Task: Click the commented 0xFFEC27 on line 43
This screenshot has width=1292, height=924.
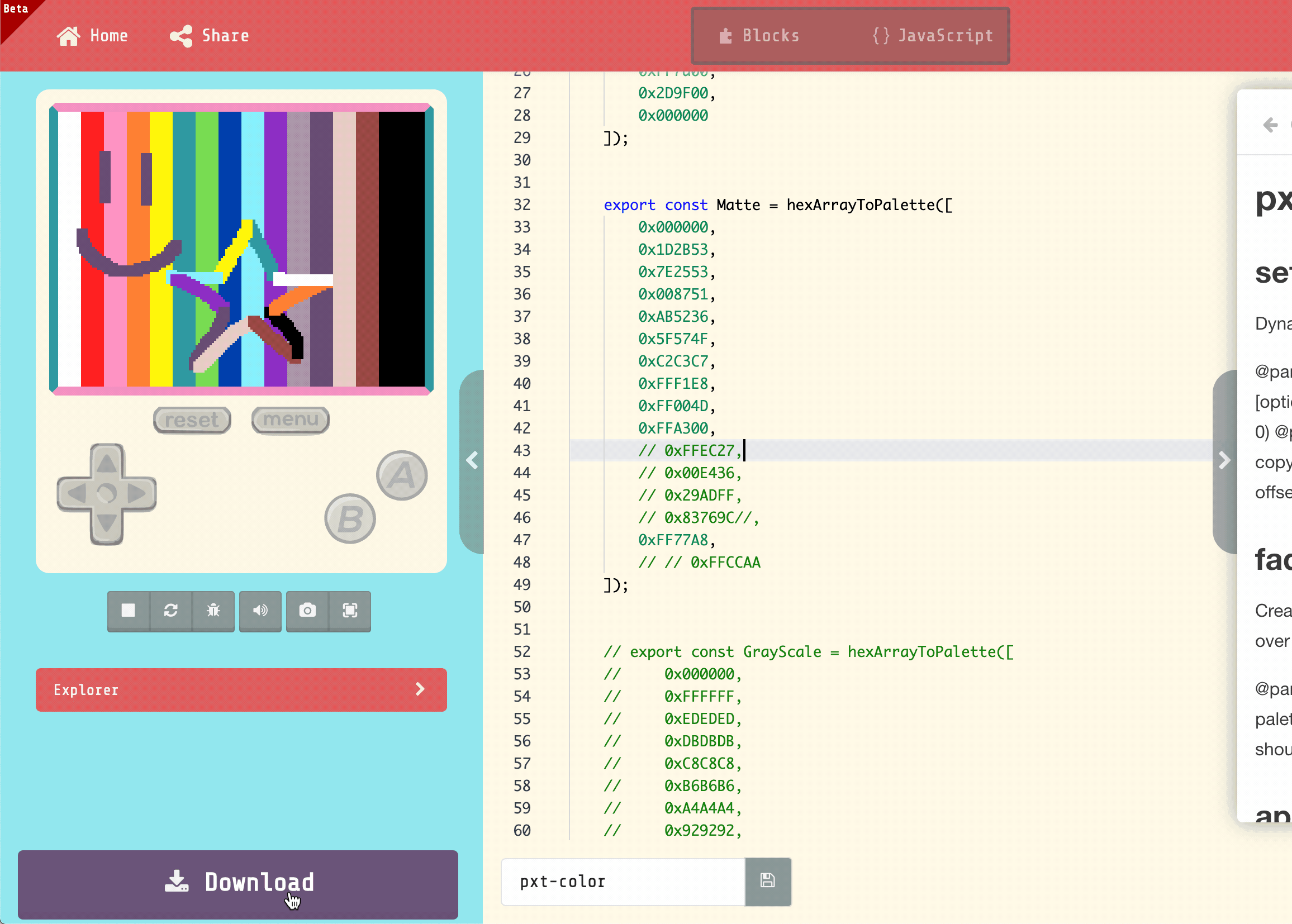Action: (x=690, y=451)
